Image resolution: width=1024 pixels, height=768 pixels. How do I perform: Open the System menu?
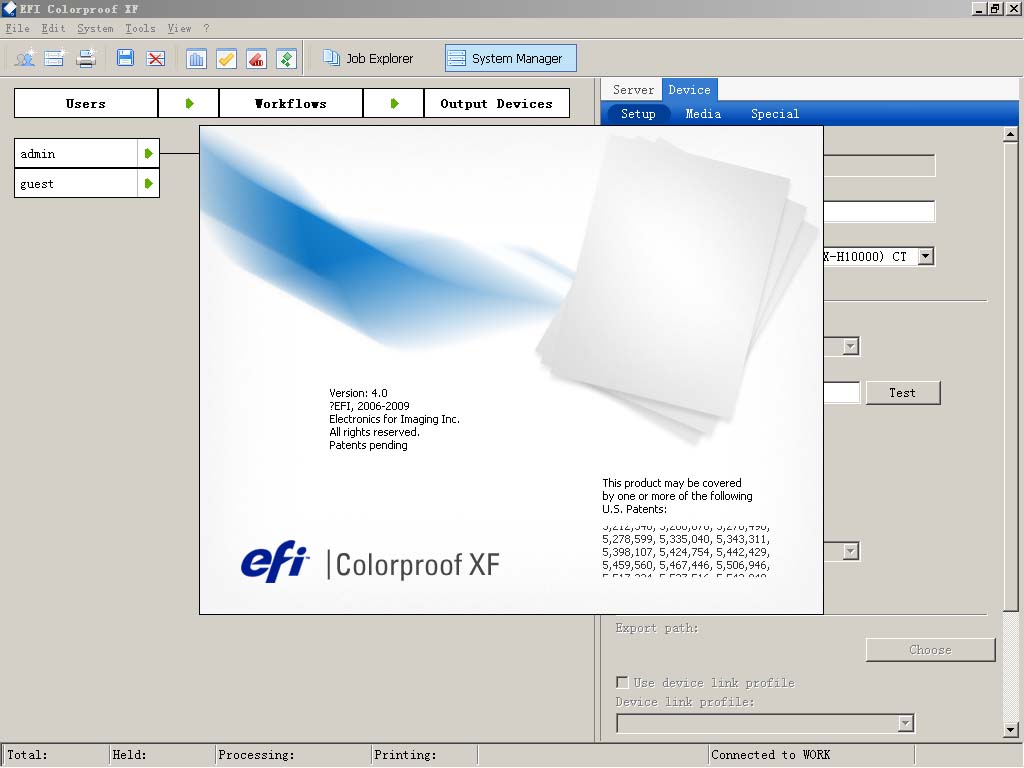(95, 28)
